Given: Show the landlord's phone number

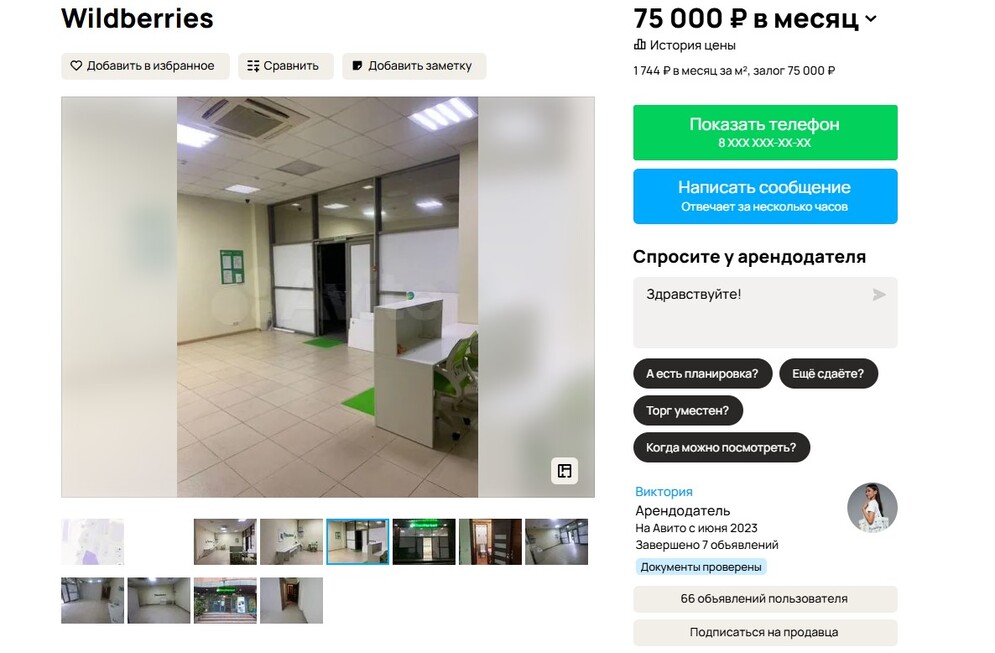Looking at the screenshot, I should 765,132.
